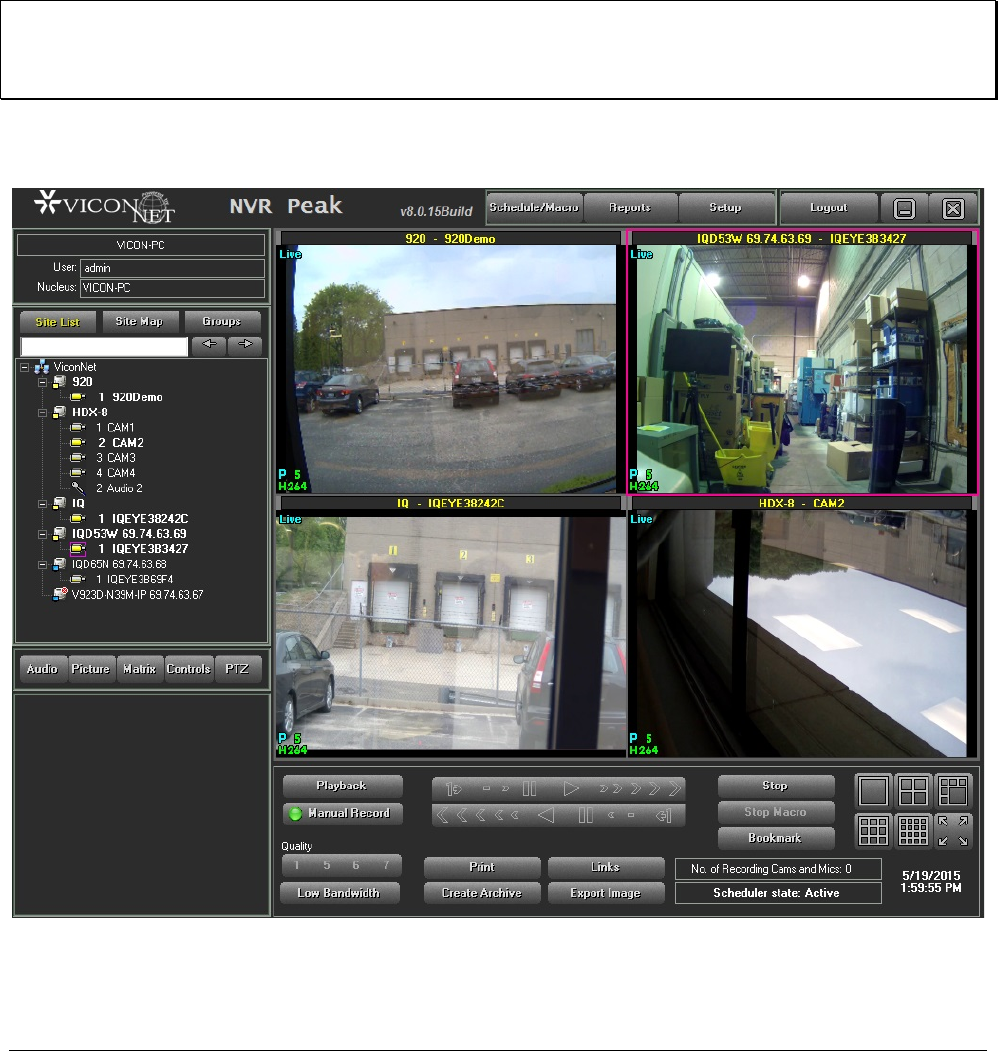Select the 3x3 grid display layout

[x=873, y=831]
